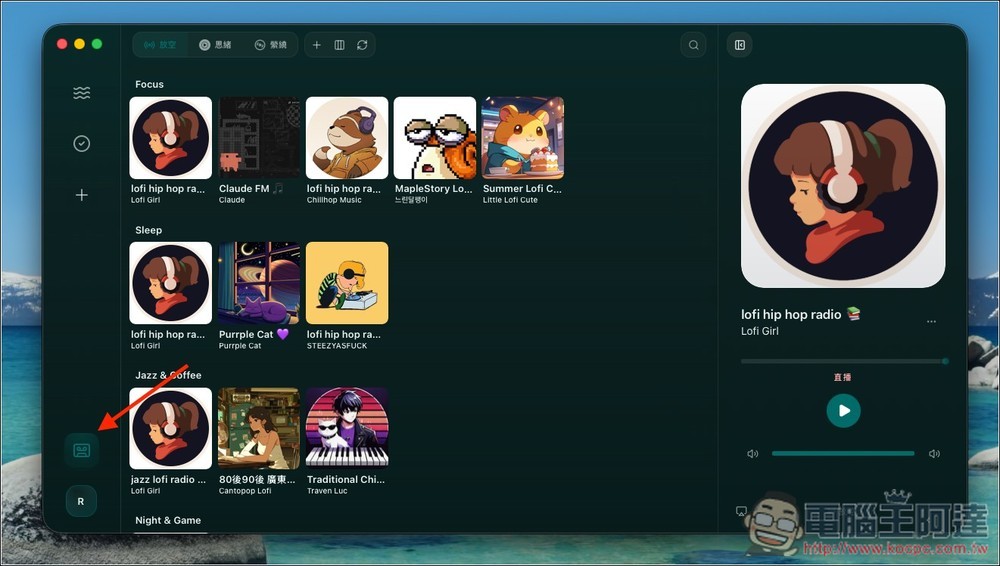This screenshot has width=1000, height=566.
Task: Click the AirPlay icon at bottom of player
Action: [741, 511]
